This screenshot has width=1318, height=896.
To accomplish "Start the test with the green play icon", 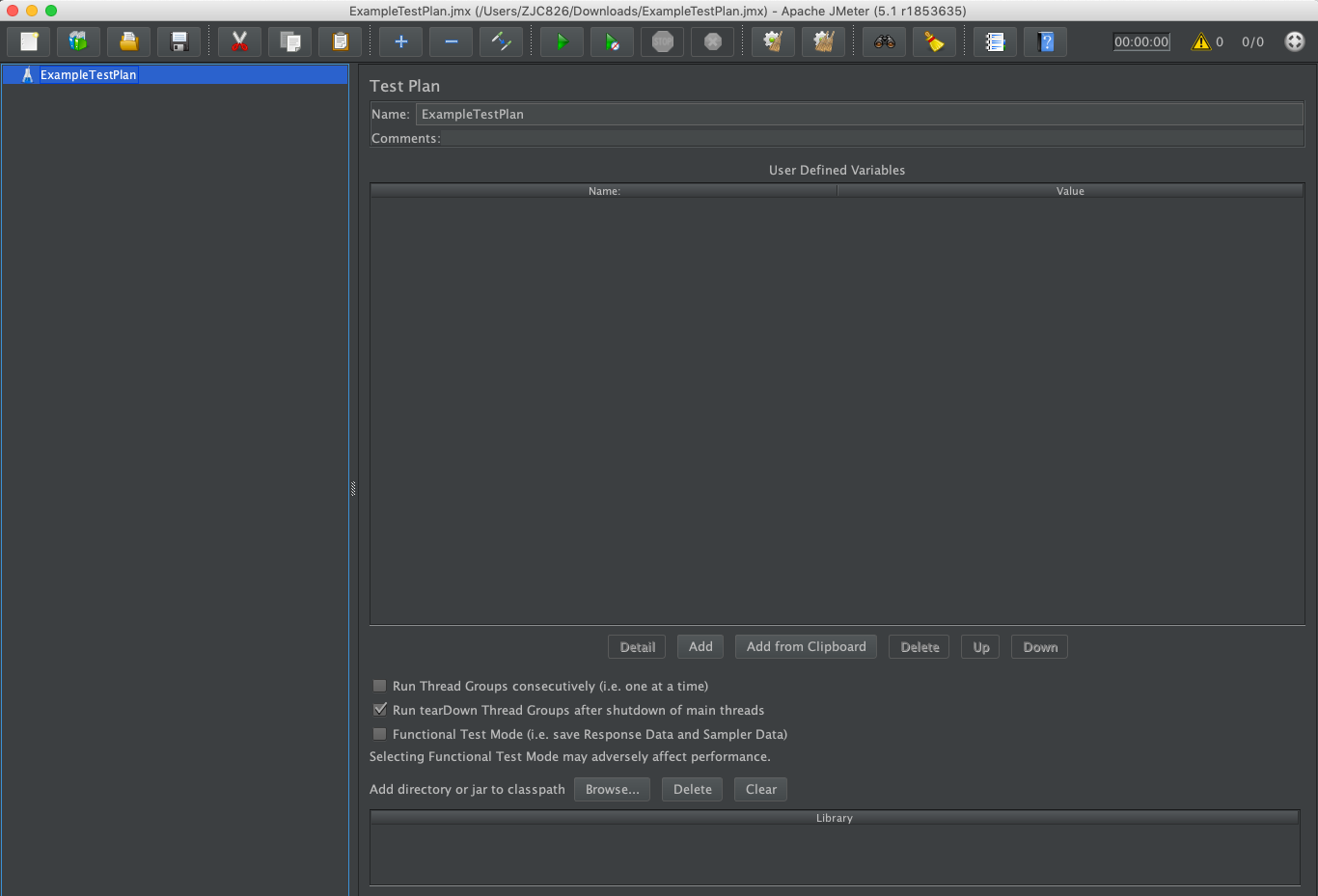I will [563, 41].
